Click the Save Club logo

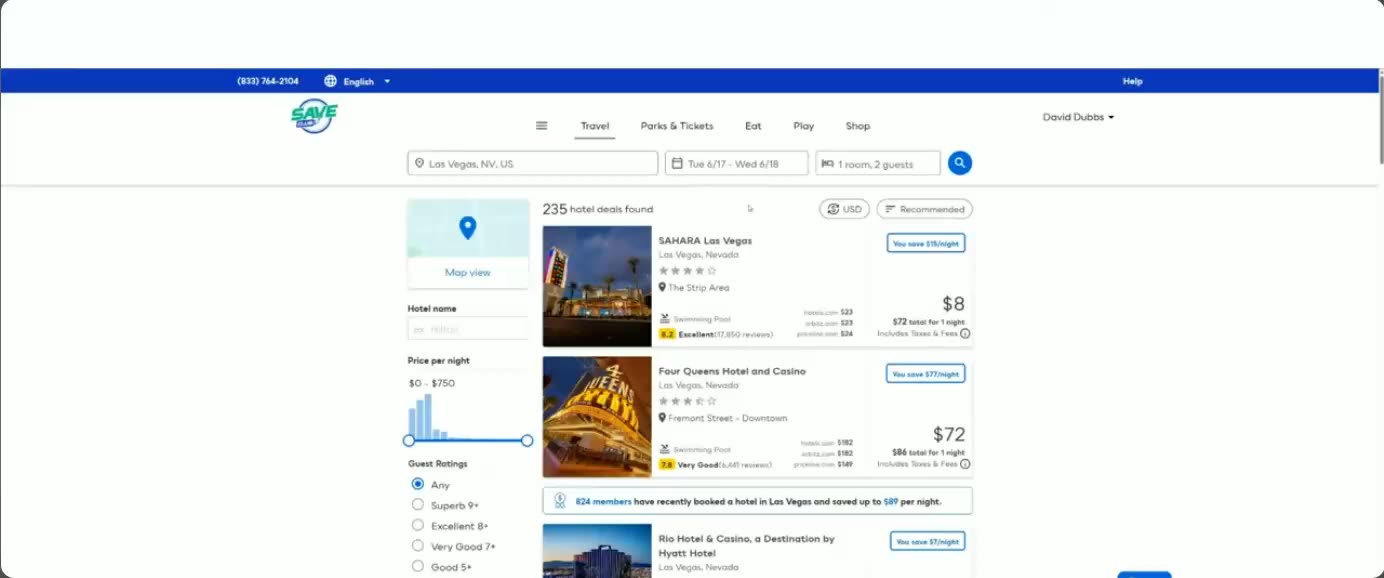point(314,116)
